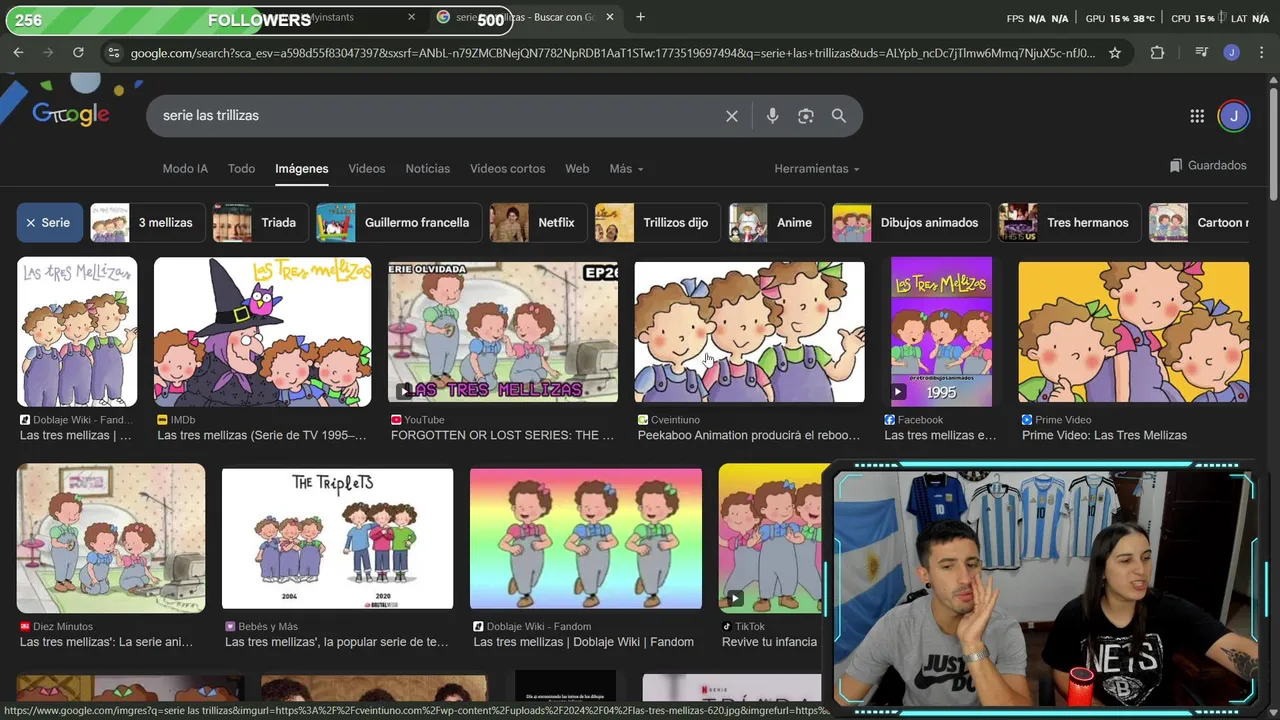Open Guardados saved items link
Viewport: 1280px width, 720px height.
tap(1208, 166)
